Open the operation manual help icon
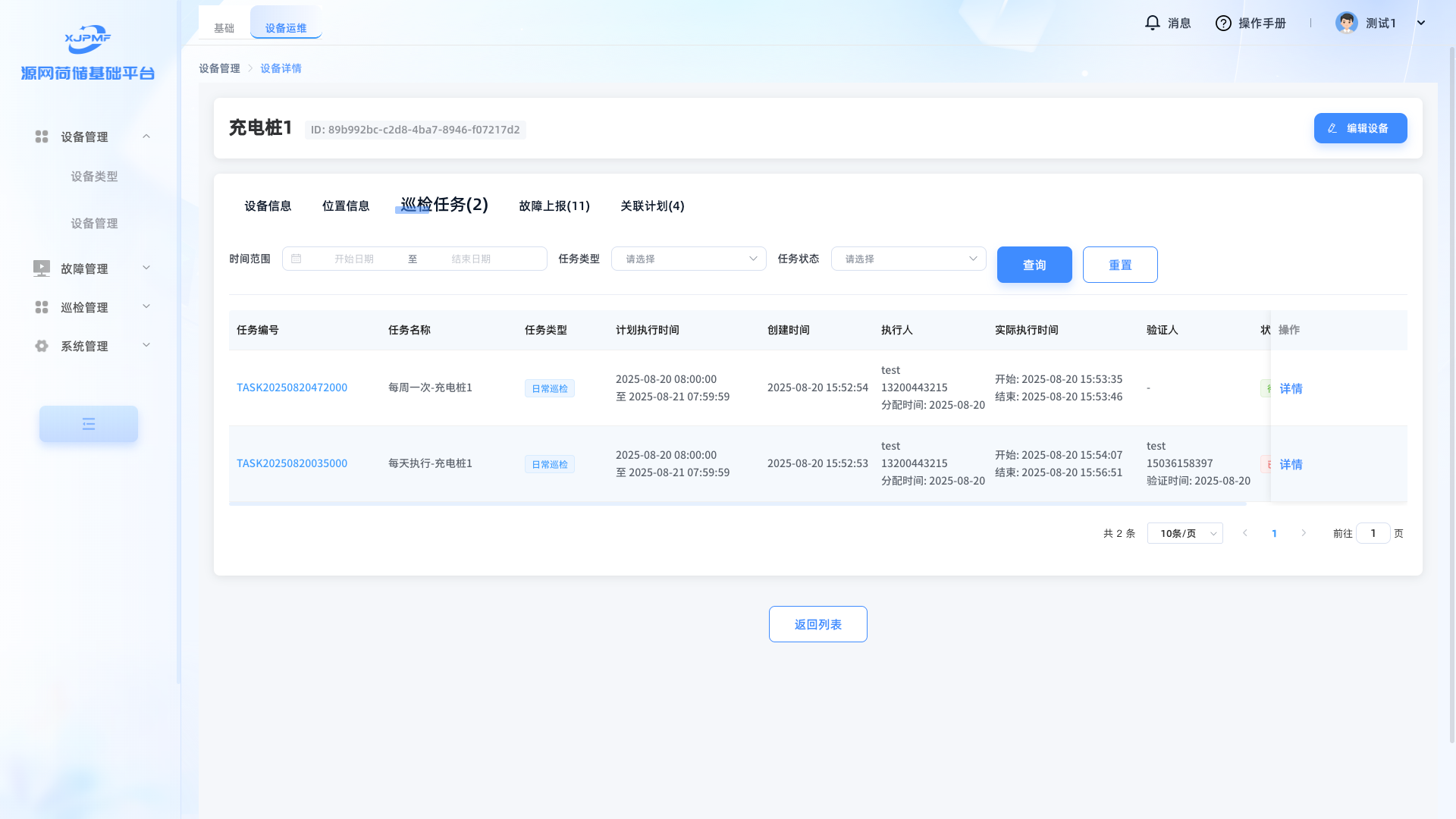Image resolution: width=1456 pixels, height=819 pixels. [1223, 23]
